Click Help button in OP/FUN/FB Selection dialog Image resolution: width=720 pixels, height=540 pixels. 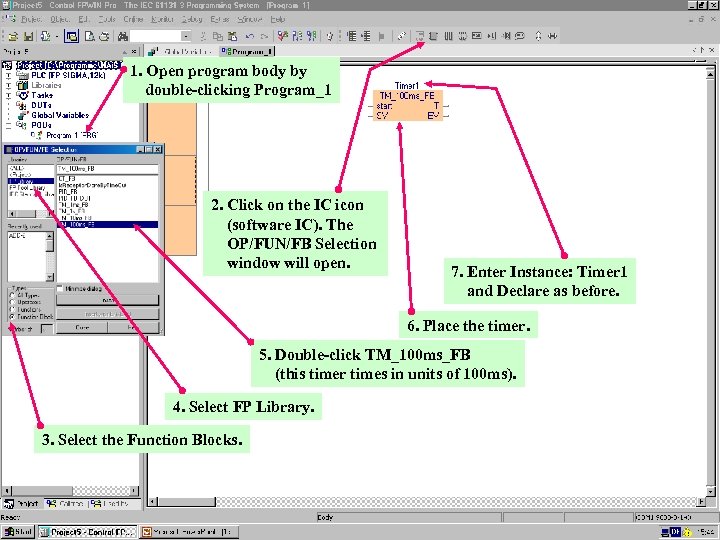point(133,328)
